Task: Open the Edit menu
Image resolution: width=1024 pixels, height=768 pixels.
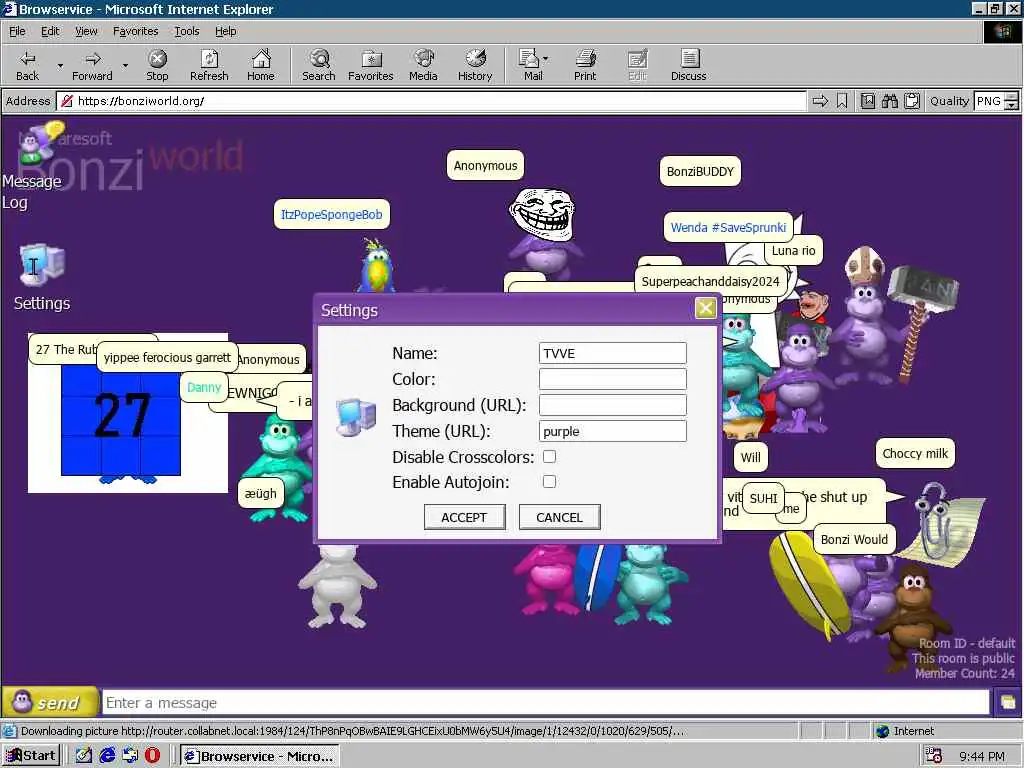Action: 50,31
